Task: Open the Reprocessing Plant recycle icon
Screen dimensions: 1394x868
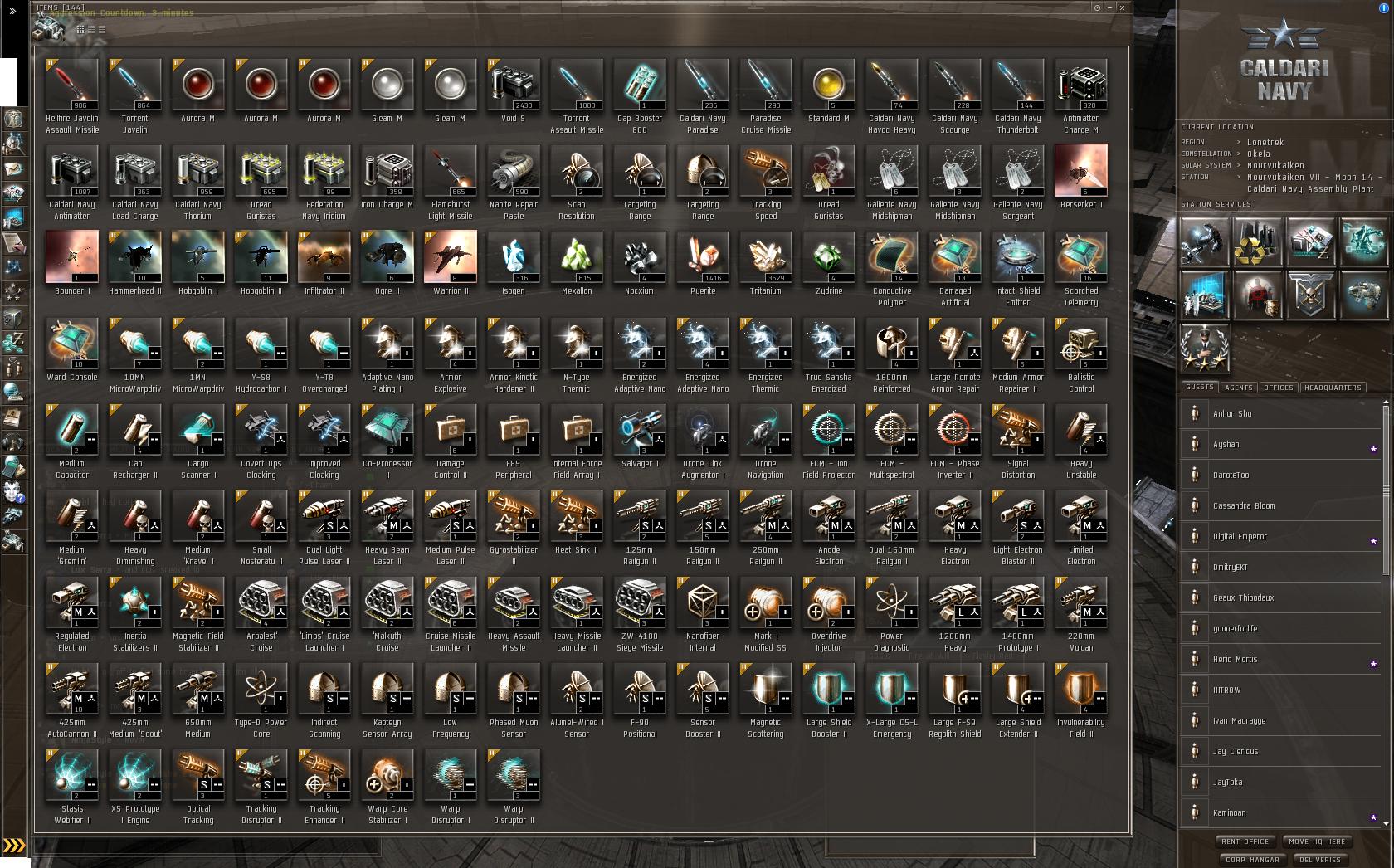Action: tap(1258, 241)
